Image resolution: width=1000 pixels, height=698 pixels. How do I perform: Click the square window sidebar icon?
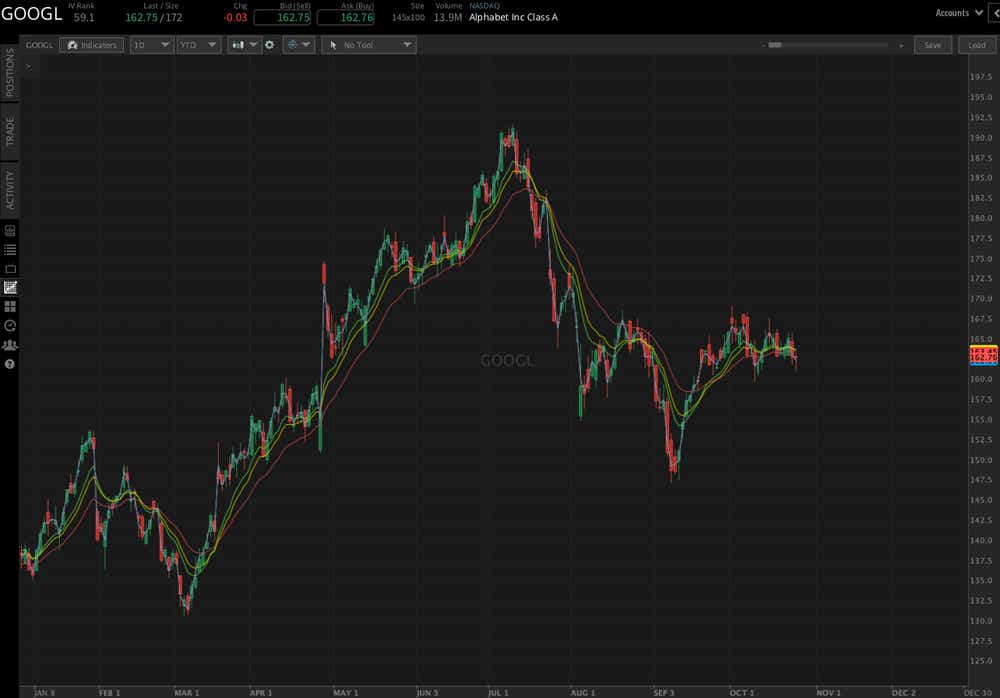click(x=10, y=269)
